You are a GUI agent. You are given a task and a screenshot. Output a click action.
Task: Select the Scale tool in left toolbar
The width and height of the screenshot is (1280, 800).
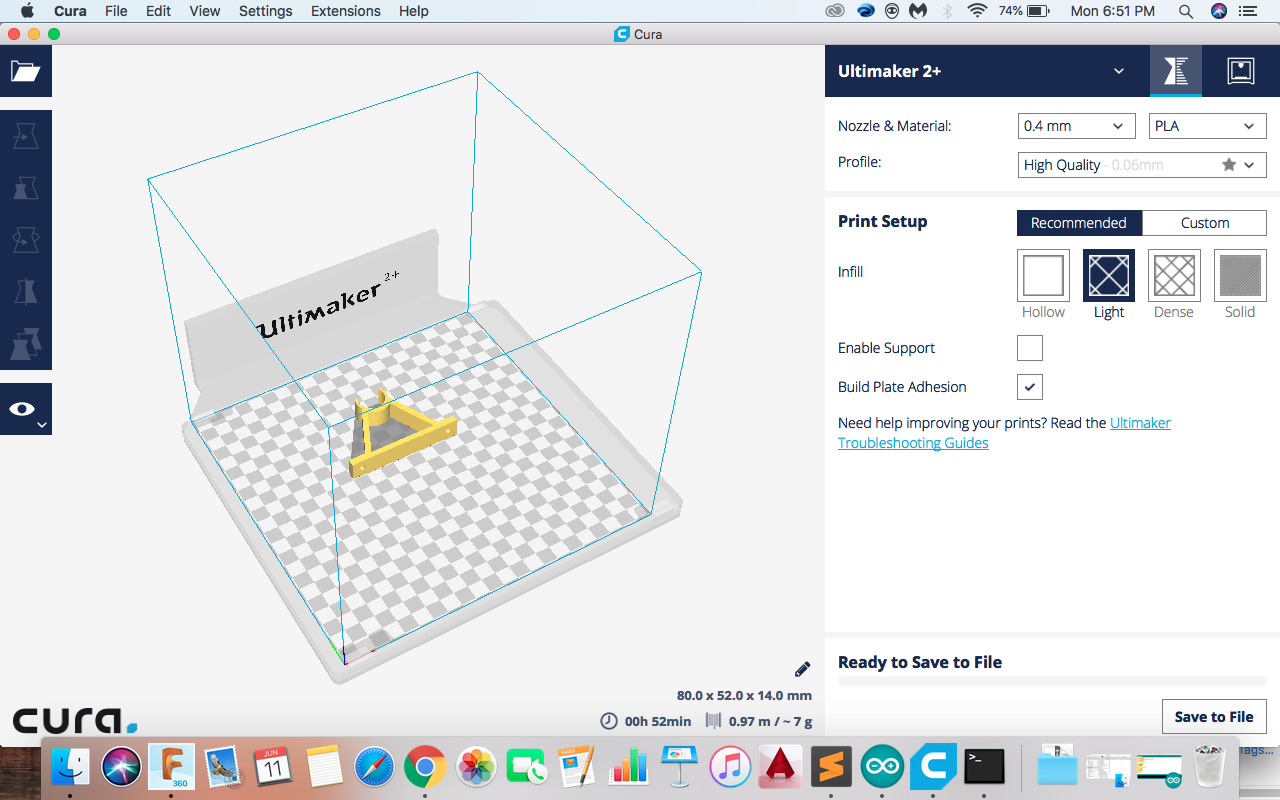25,187
